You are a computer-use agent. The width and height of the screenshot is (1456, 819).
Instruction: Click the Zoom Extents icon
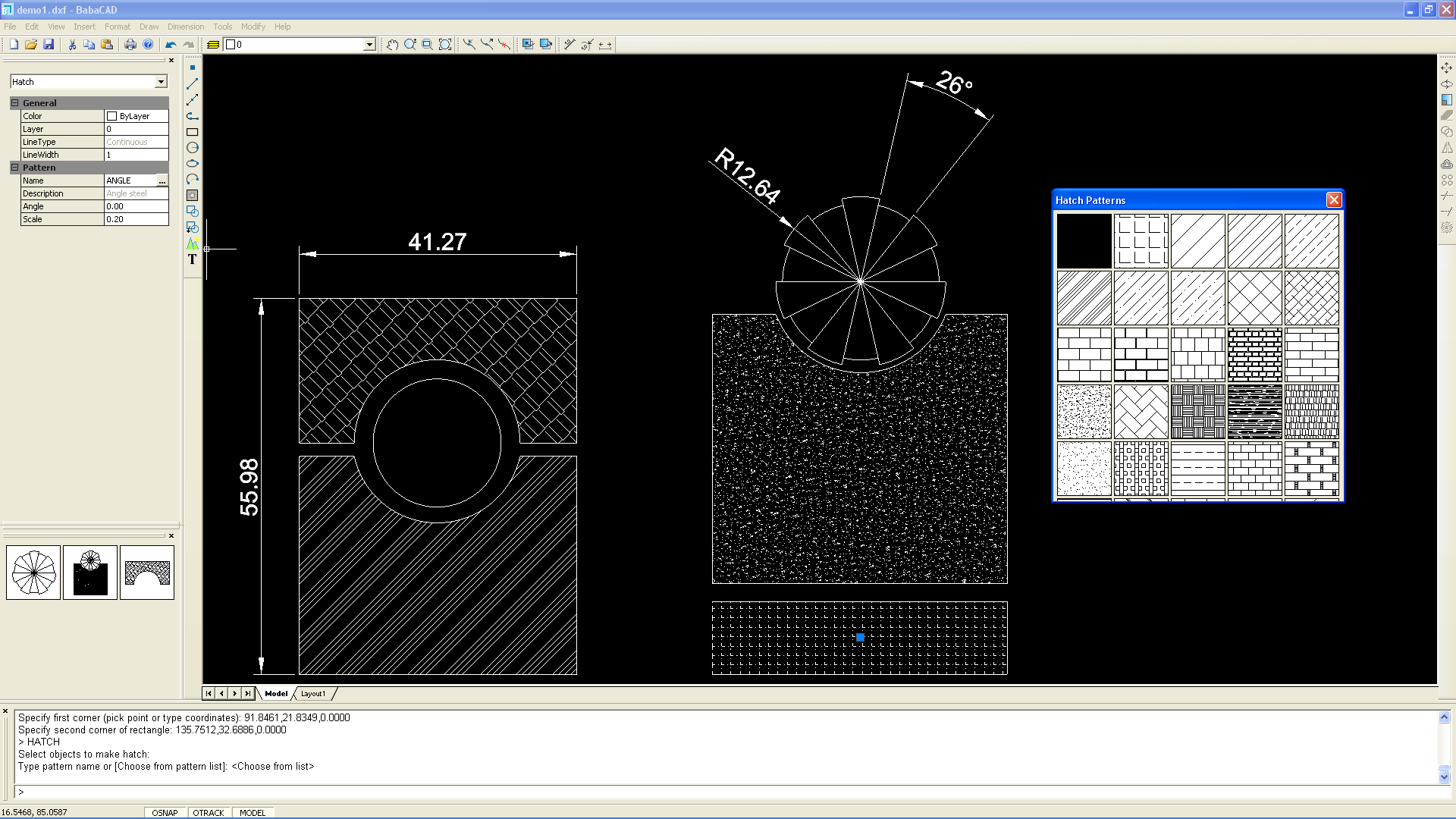click(x=445, y=45)
